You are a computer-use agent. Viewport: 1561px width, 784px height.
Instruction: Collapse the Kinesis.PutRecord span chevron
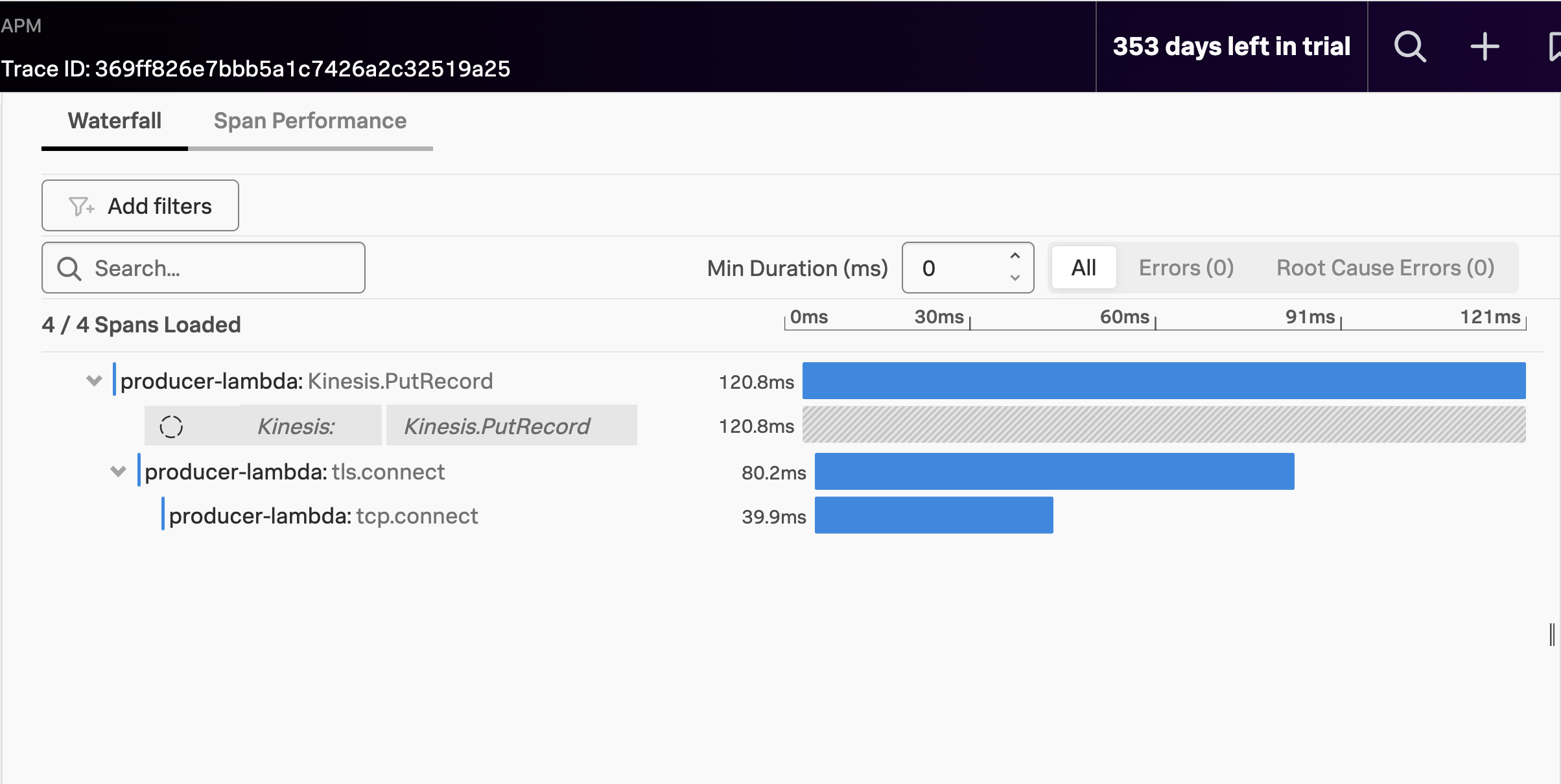(93, 380)
